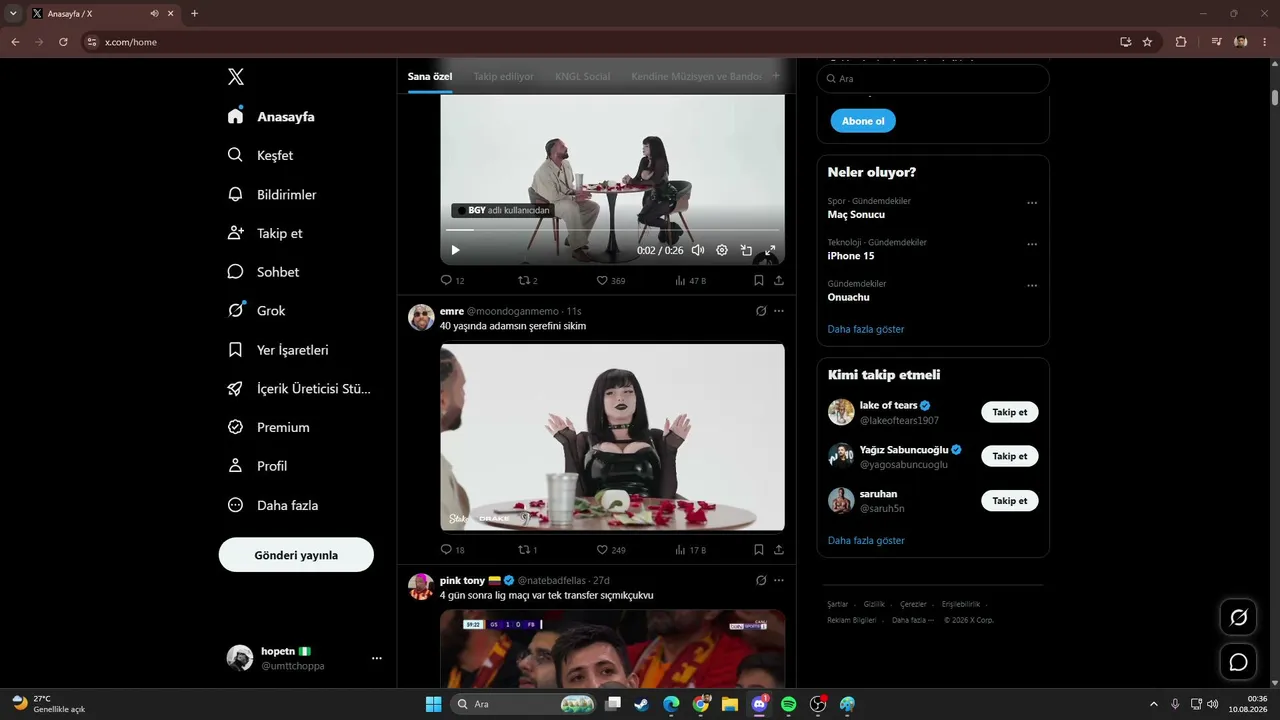
Task: Open Chrome media controls icon
Action: click(x=1216, y=42)
